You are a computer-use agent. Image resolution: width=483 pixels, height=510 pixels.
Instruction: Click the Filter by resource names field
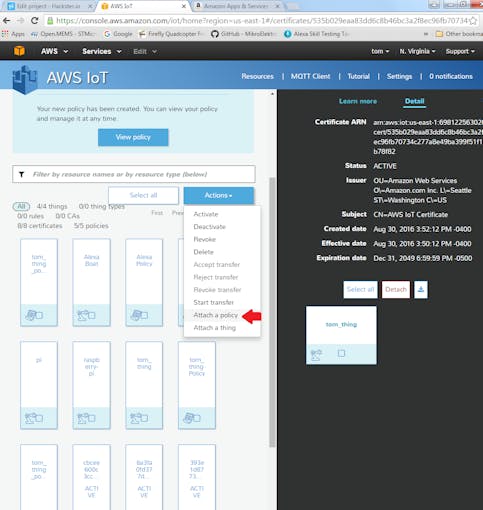click(134, 174)
